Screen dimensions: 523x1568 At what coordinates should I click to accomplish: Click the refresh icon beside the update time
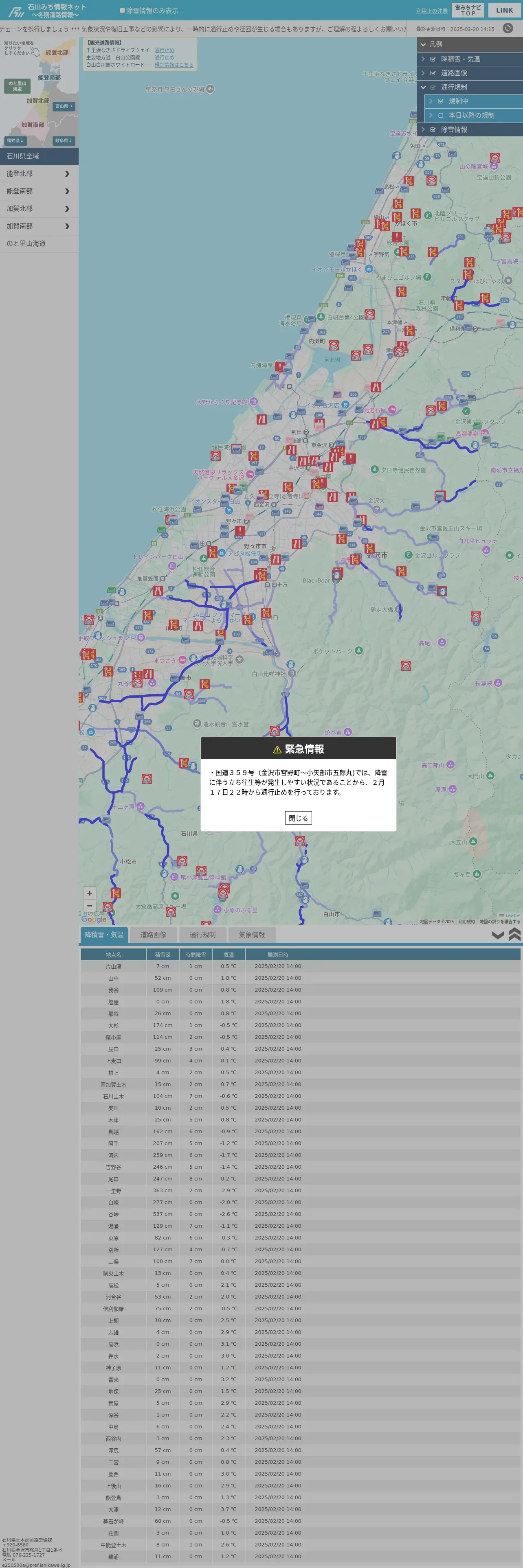pyautogui.click(x=508, y=28)
